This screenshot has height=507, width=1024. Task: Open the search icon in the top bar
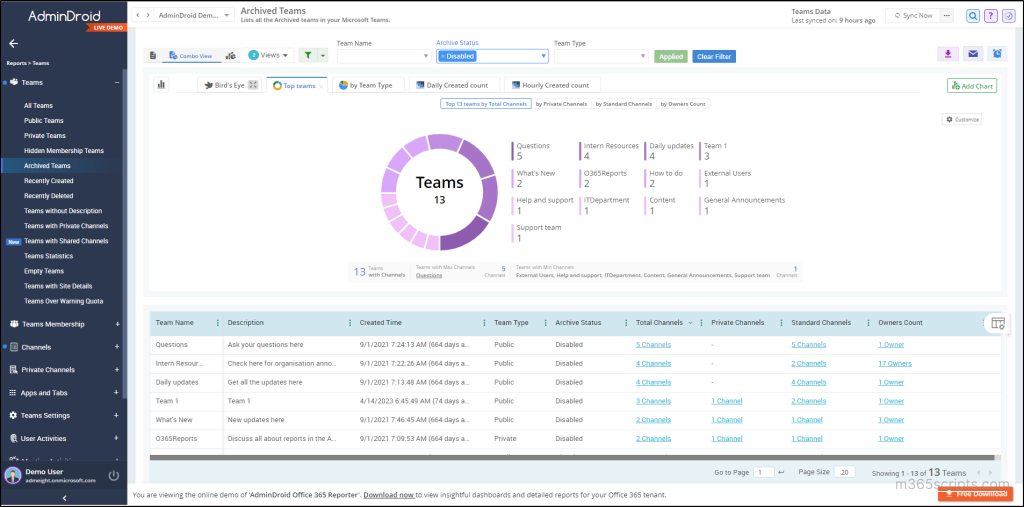tap(973, 16)
